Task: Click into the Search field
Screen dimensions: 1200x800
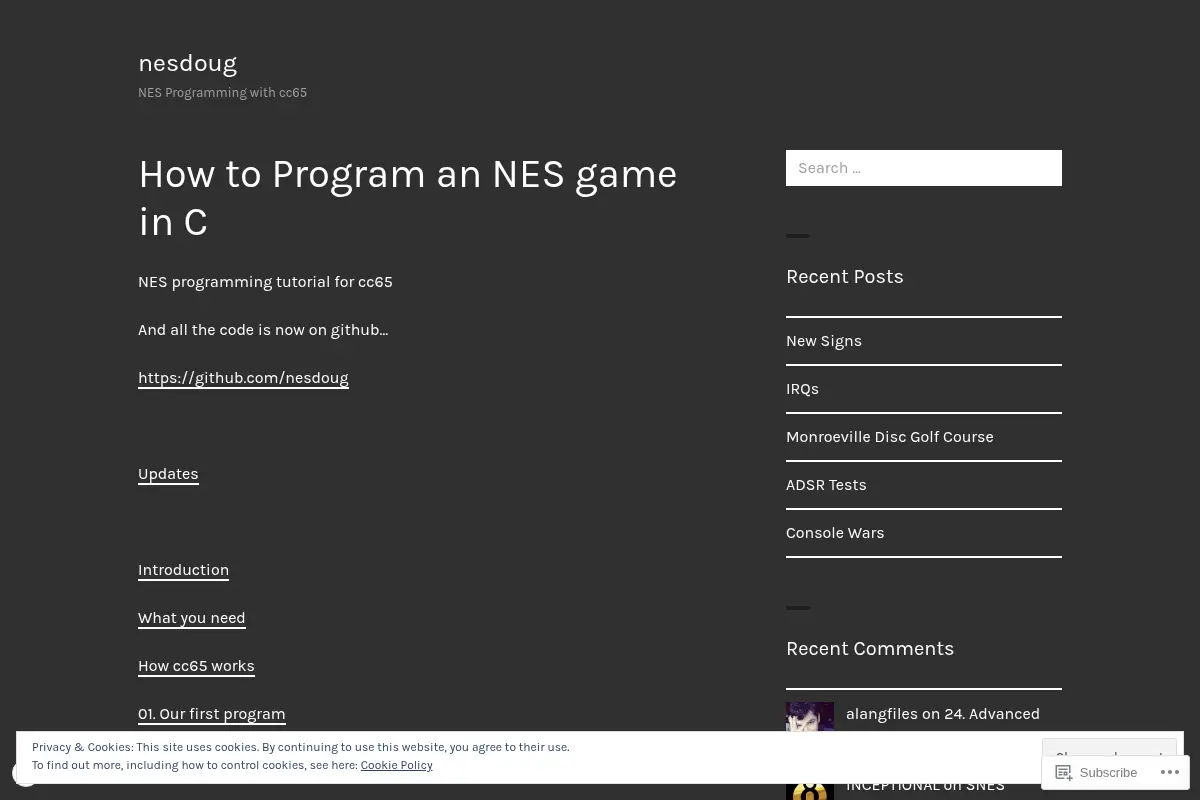Action: coord(924,168)
